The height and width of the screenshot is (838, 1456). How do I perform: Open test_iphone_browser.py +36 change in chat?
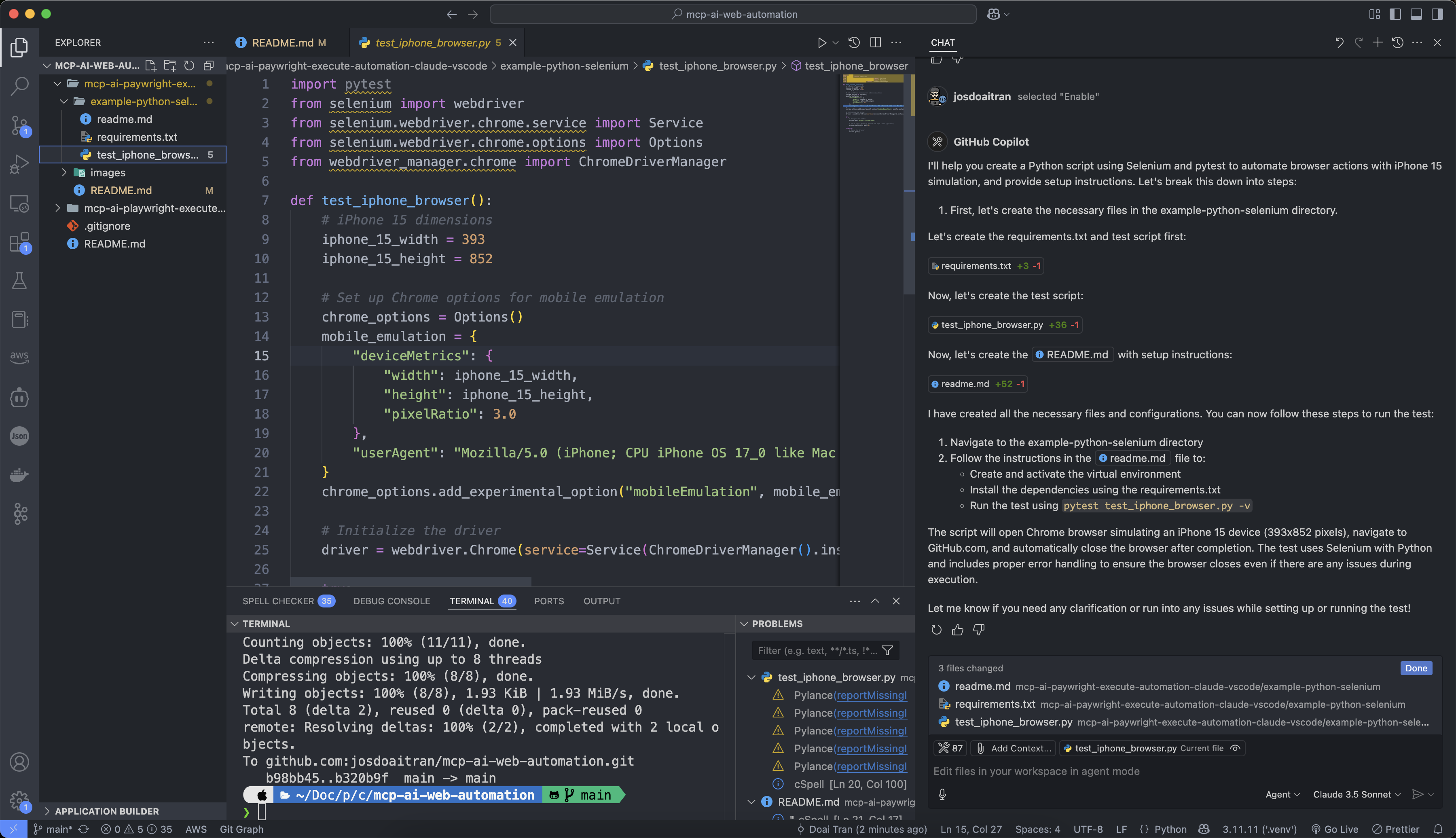pos(1004,325)
